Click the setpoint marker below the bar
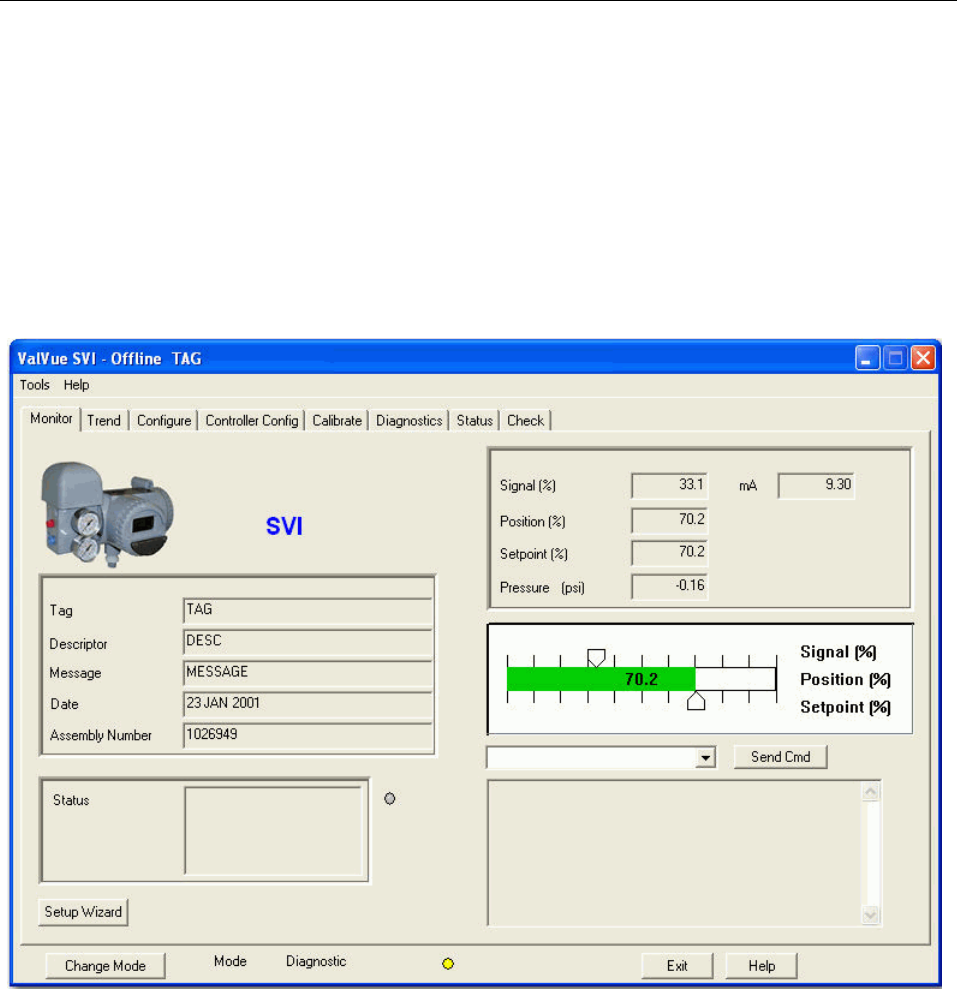Screen dimensions: 957x989 pos(696,701)
